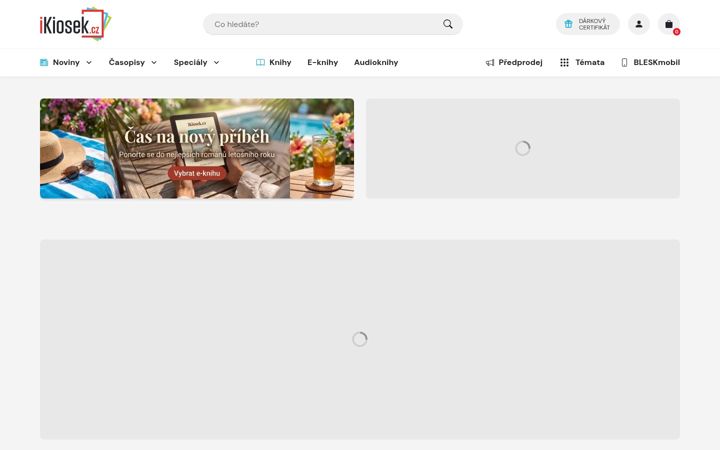The height and width of the screenshot is (450, 720).
Task: Click the gift icon in Dárkový certifikát
Action: click(x=568, y=24)
